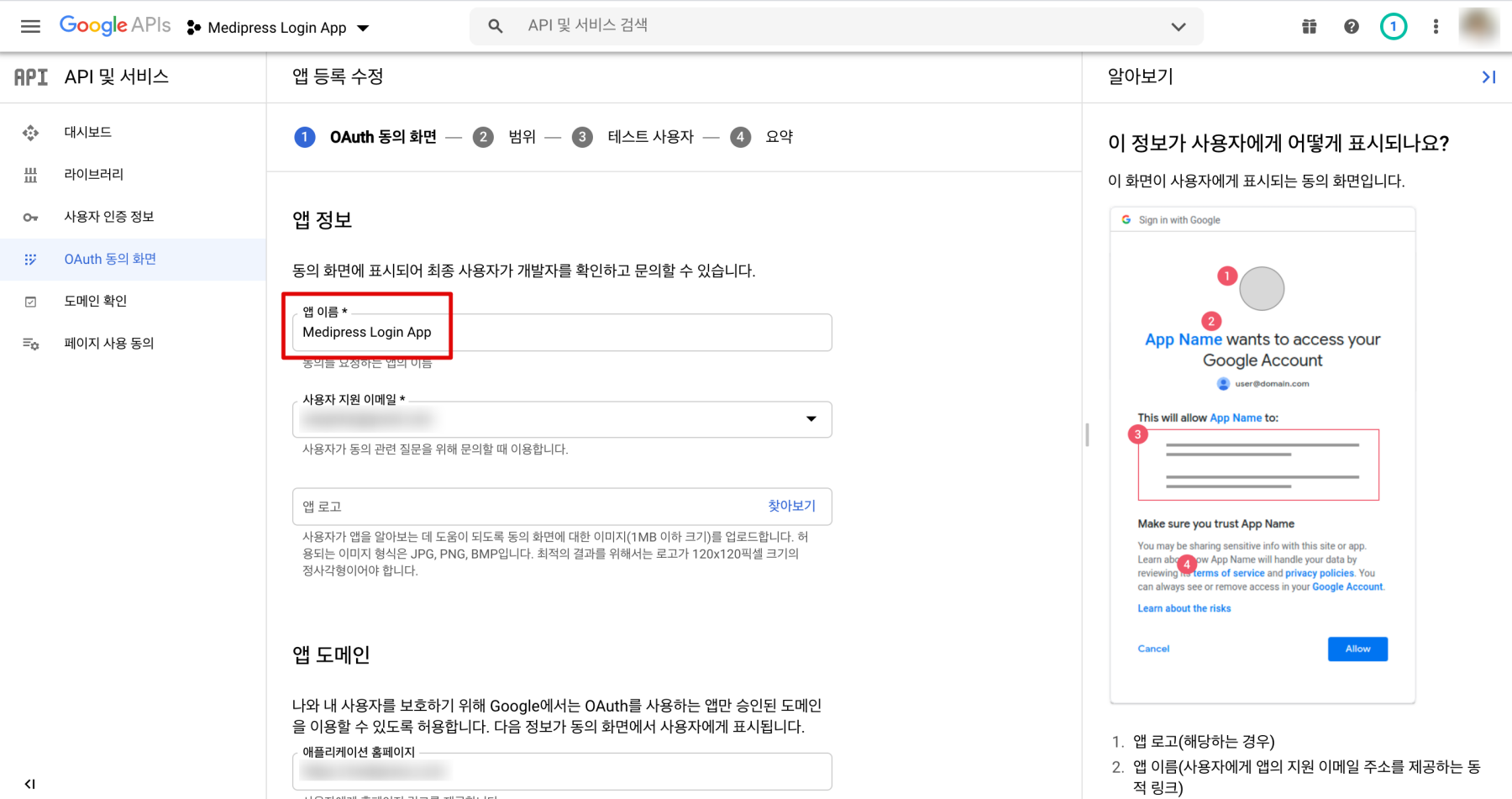Collapse the left sidebar with the arrow
1512x799 pixels.
point(30,784)
